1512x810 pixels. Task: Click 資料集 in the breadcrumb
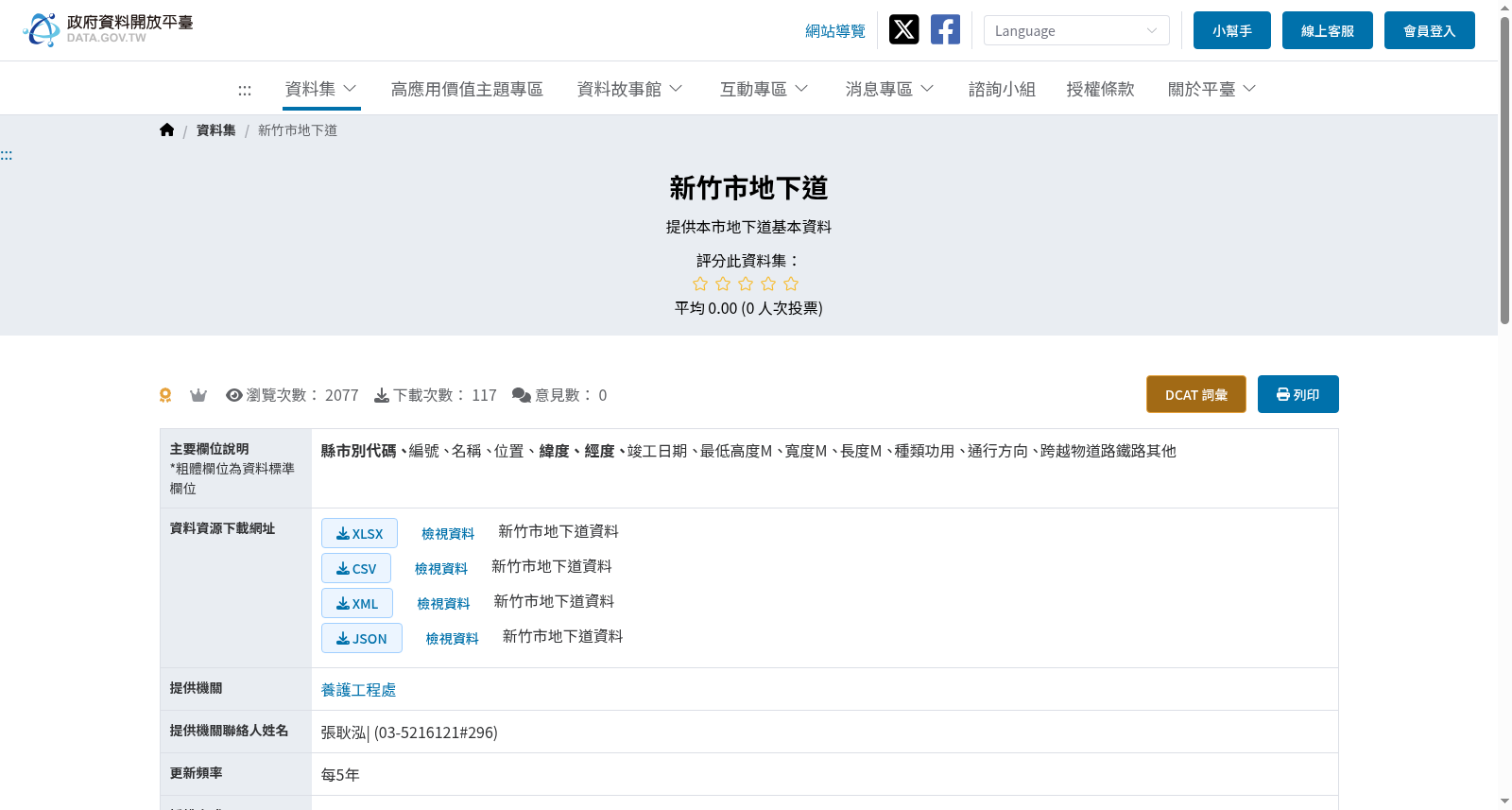tap(216, 130)
